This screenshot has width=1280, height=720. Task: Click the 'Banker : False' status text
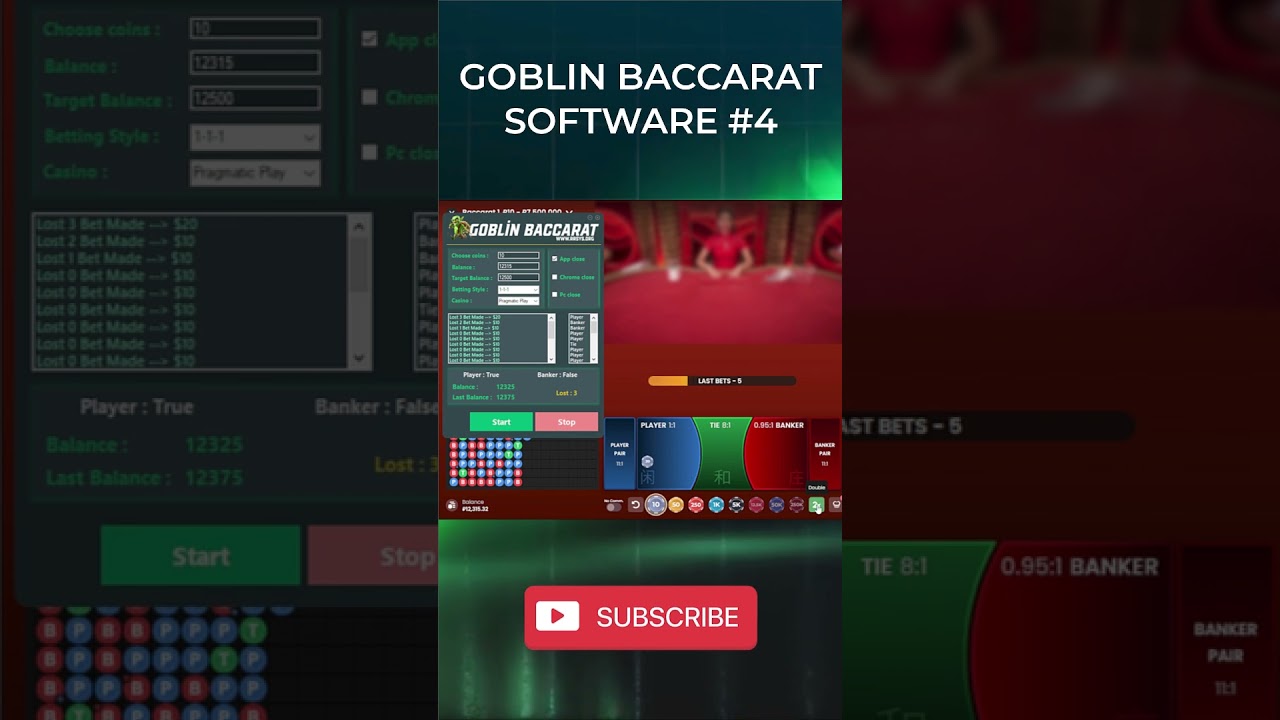(557, 375)
